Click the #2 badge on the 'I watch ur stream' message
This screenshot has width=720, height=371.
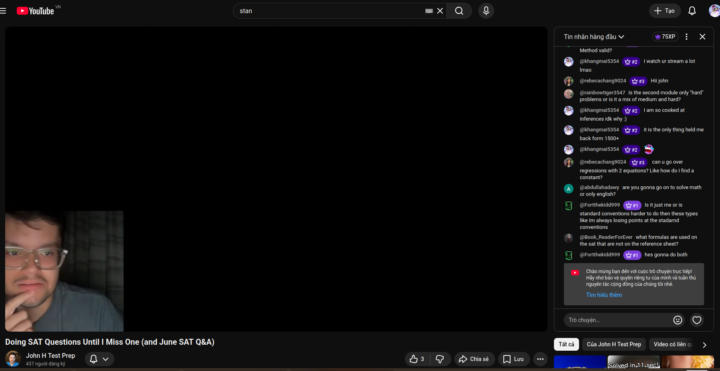point(631,62)
